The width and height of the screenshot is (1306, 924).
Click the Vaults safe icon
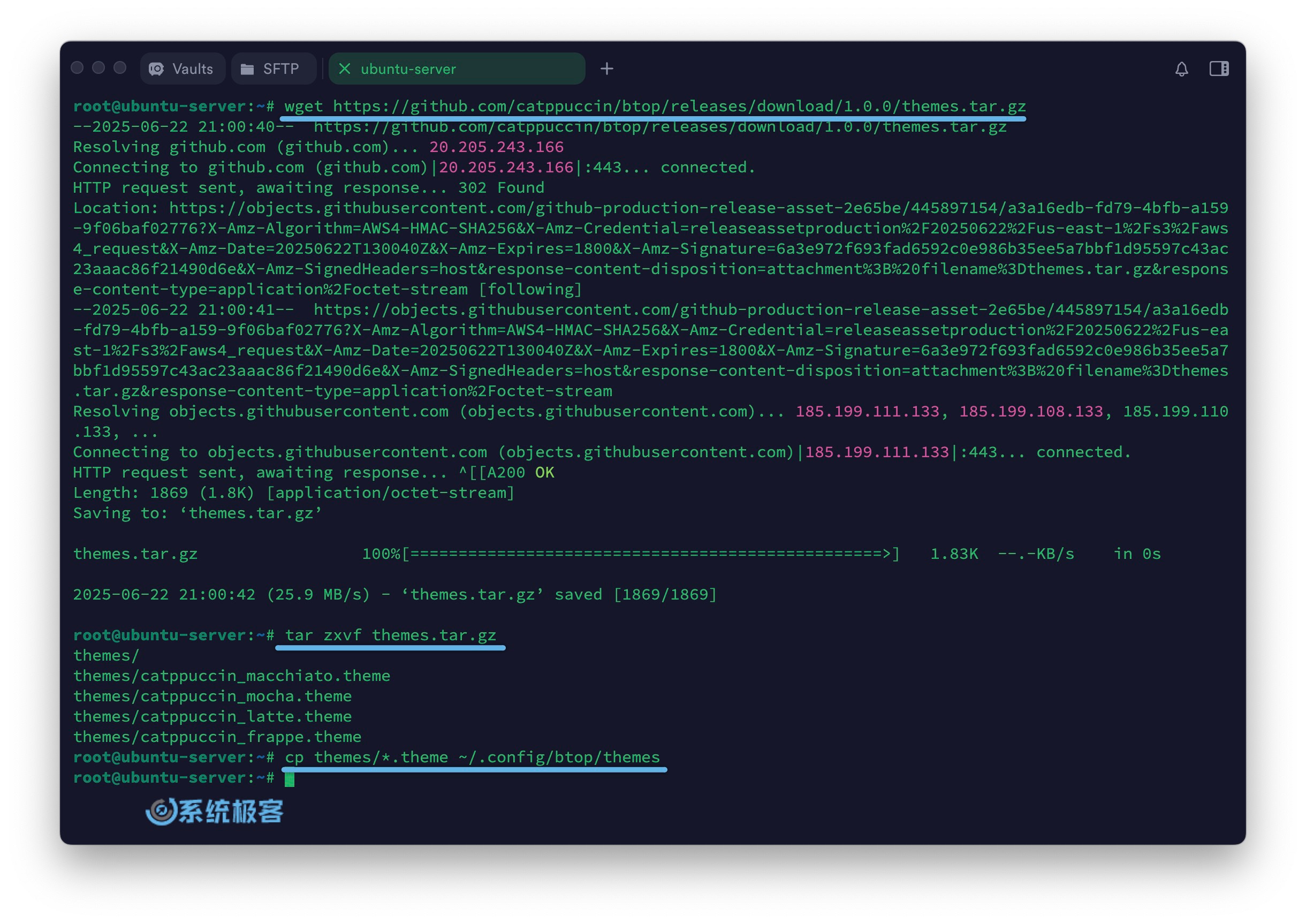pyautogui.click(x=156, y=69)
